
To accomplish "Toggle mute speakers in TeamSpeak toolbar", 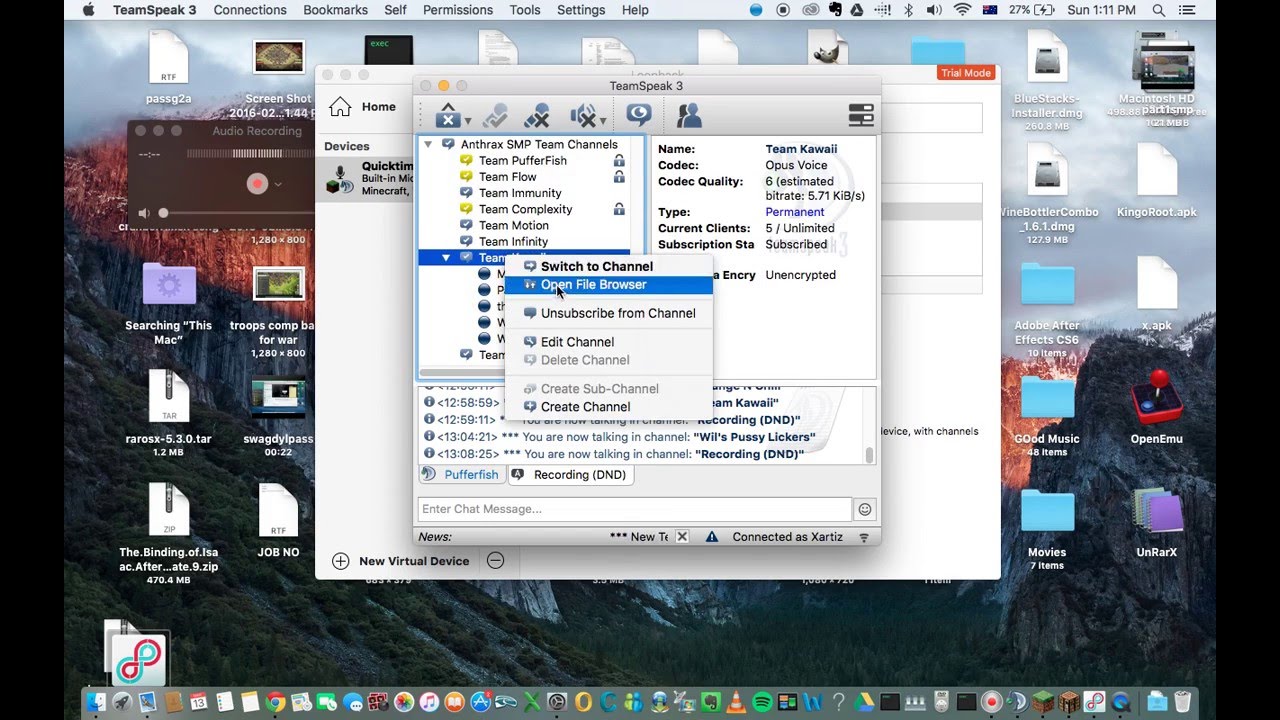I will click(583, 116).
